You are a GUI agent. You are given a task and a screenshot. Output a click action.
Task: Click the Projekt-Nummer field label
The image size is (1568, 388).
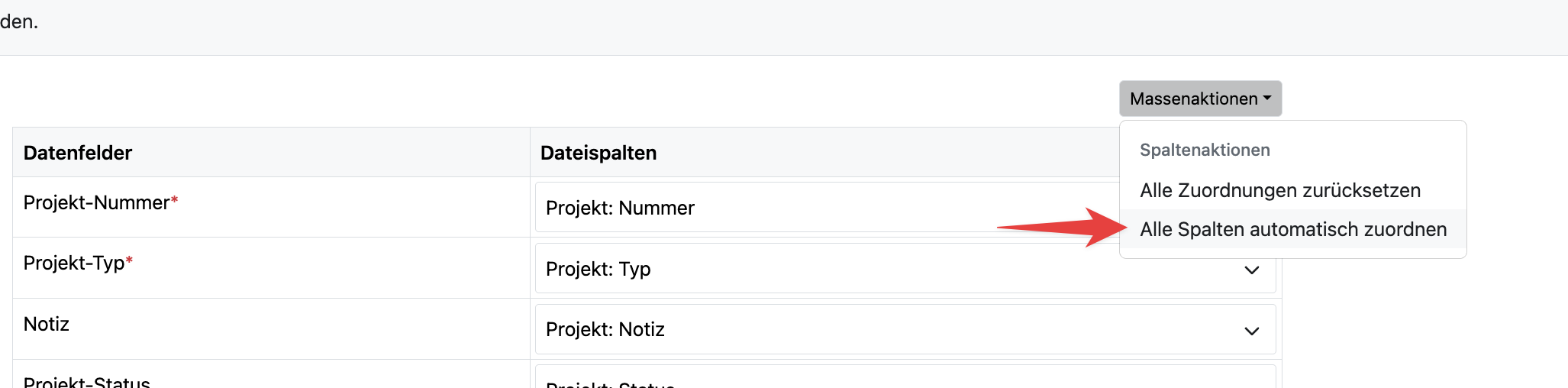(x=96, y=202)
